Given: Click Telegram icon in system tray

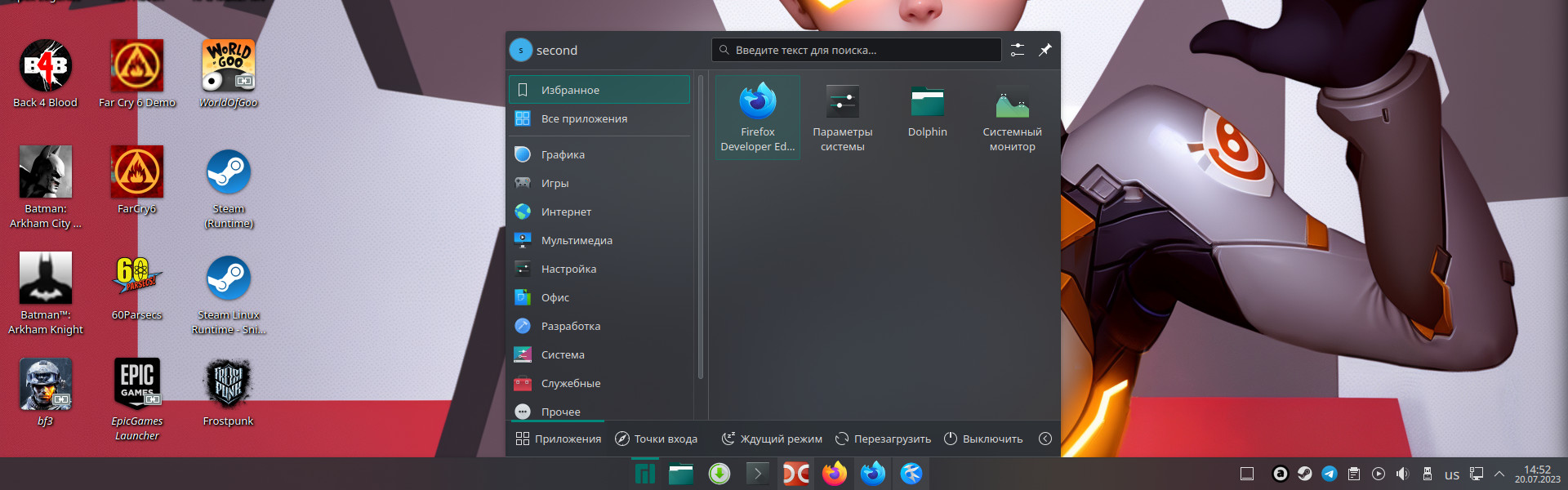Looking at the screenshot, I should coord(1329,474).
